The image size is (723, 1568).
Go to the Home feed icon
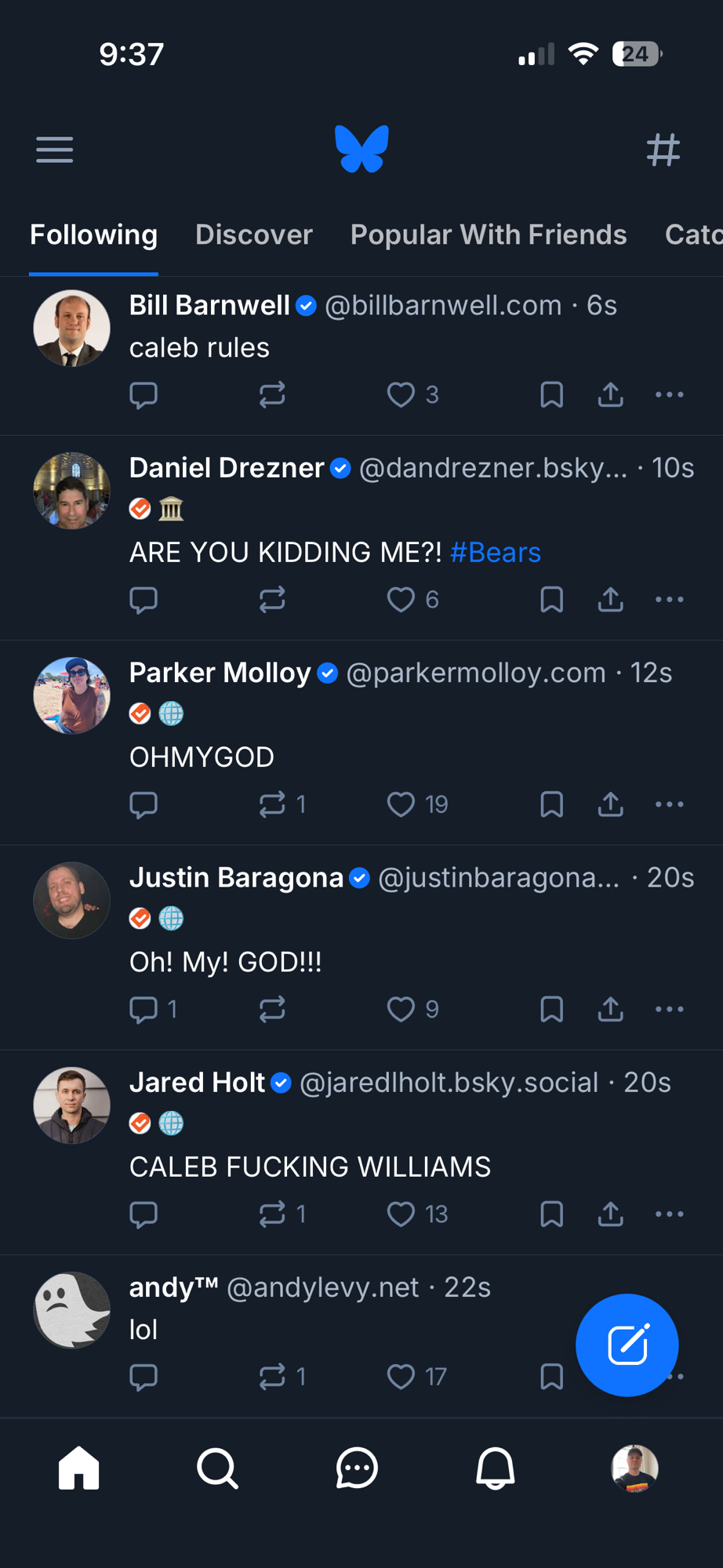(79, 1468)
